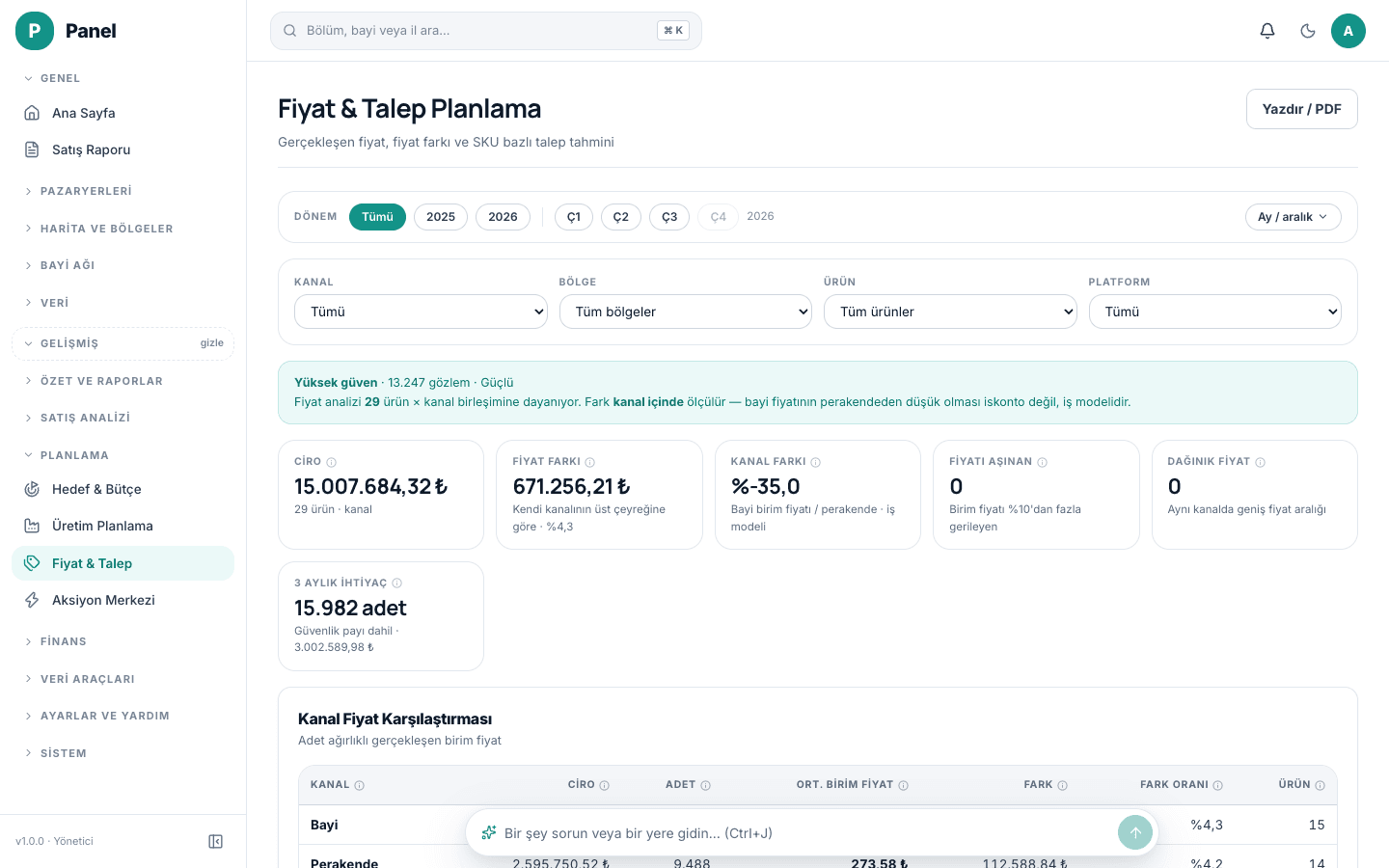Click the info icon beside 3 AYLIK İHTİYAÇ
Image resolution: width=1389 pixels, height=868 pixels.
pyautogui.click(x=397, y=583)
